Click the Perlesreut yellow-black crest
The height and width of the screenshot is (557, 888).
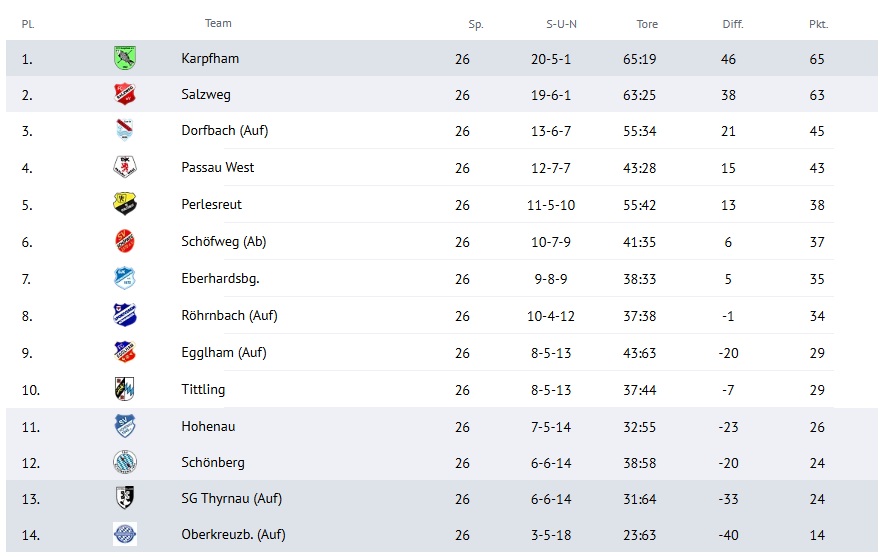pyautogui.click(x=125, y=204)
